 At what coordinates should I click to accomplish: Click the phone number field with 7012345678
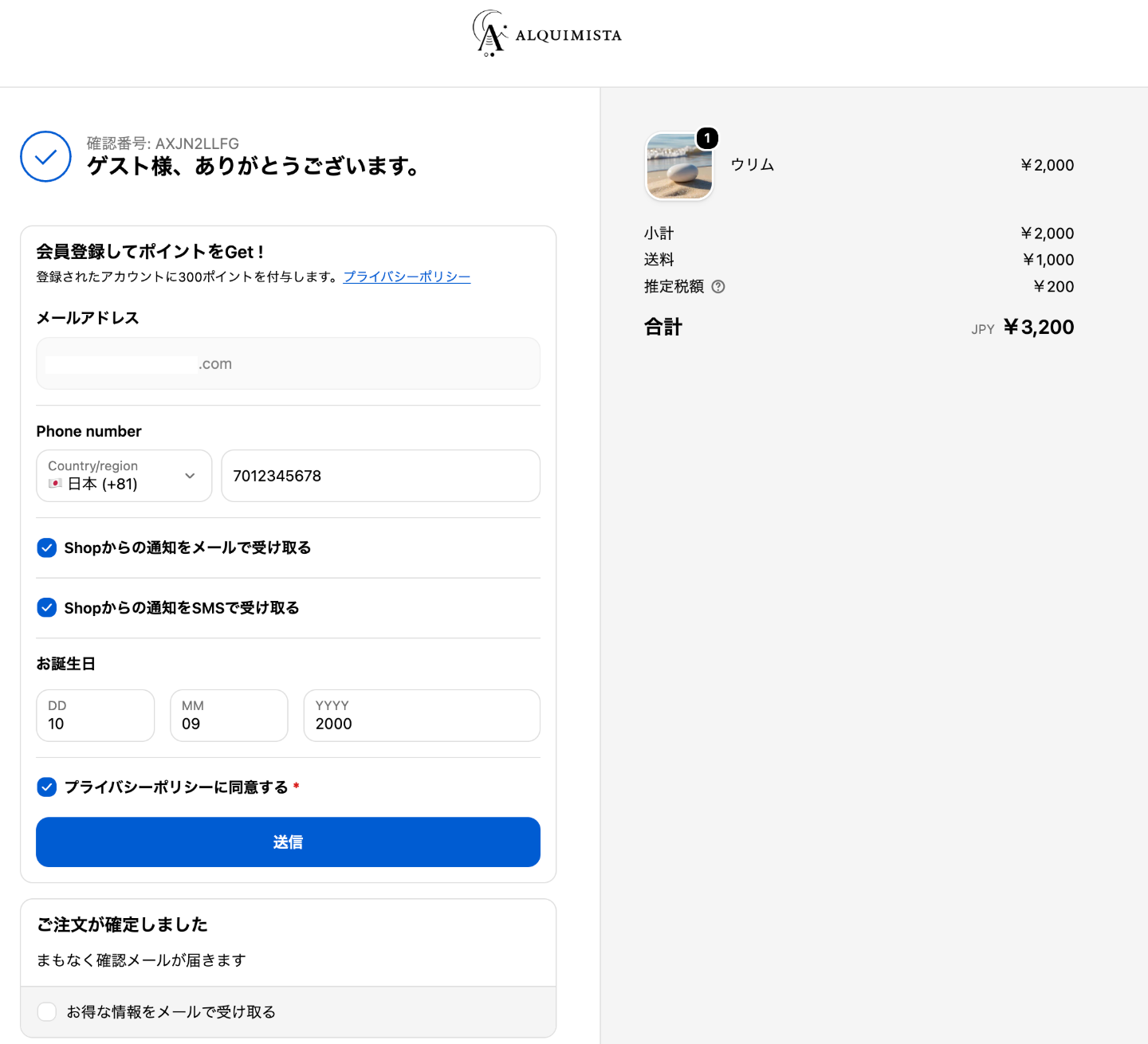coord(380,476)
